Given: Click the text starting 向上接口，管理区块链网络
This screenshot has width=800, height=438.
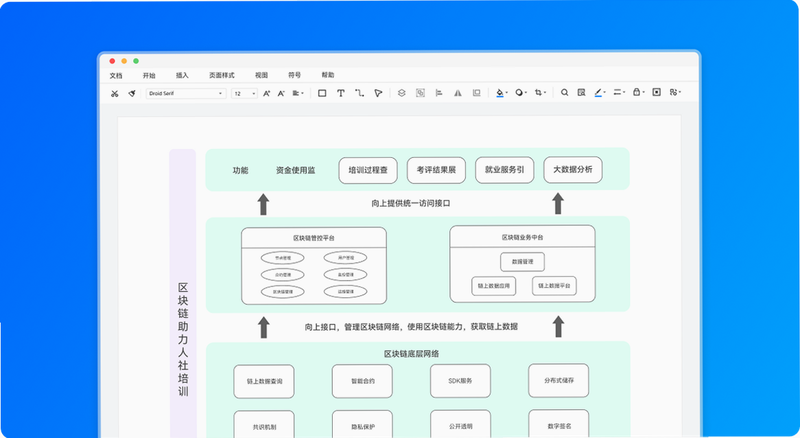Looking at the screenshot, I should pos(411,327).
